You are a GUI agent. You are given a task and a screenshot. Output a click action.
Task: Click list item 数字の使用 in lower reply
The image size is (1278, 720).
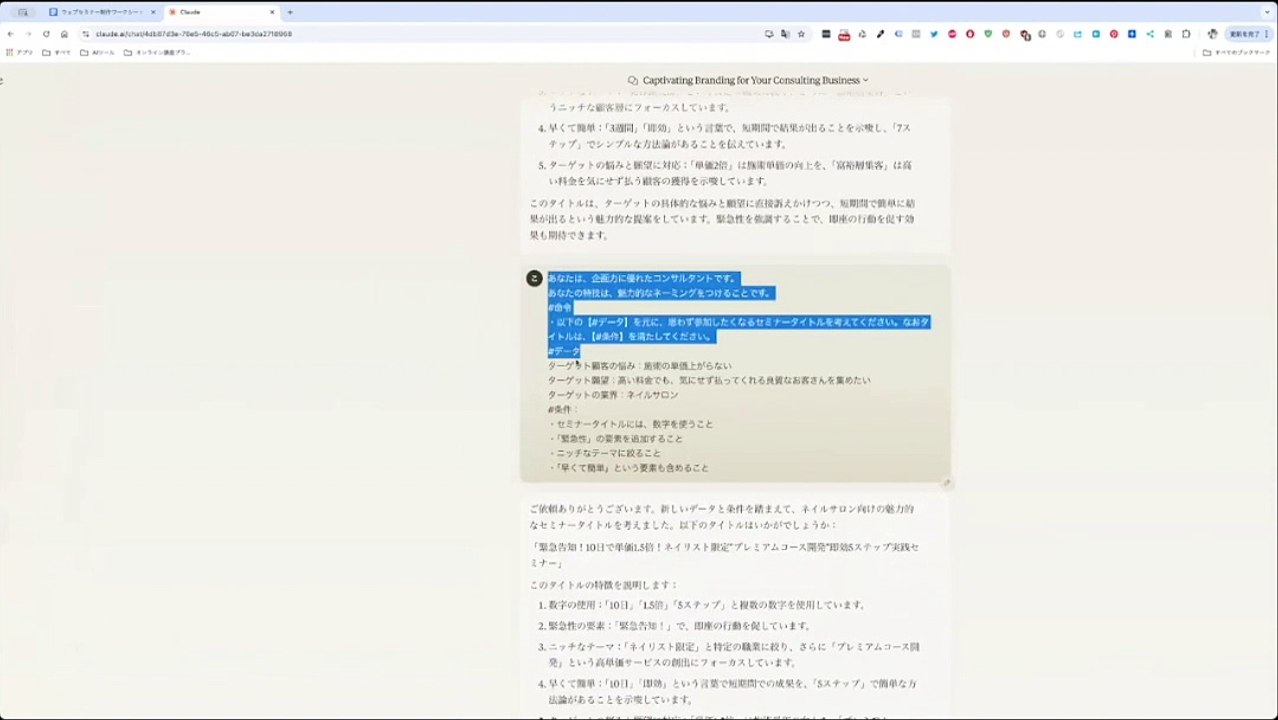(x=707, y=605)
